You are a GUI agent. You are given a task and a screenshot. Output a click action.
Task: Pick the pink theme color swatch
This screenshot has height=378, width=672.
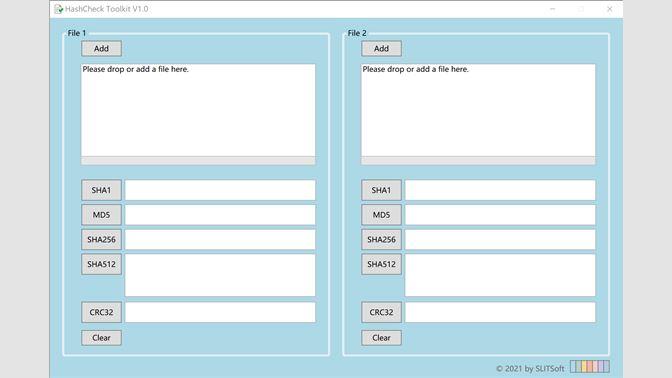[x=596, y=366]
